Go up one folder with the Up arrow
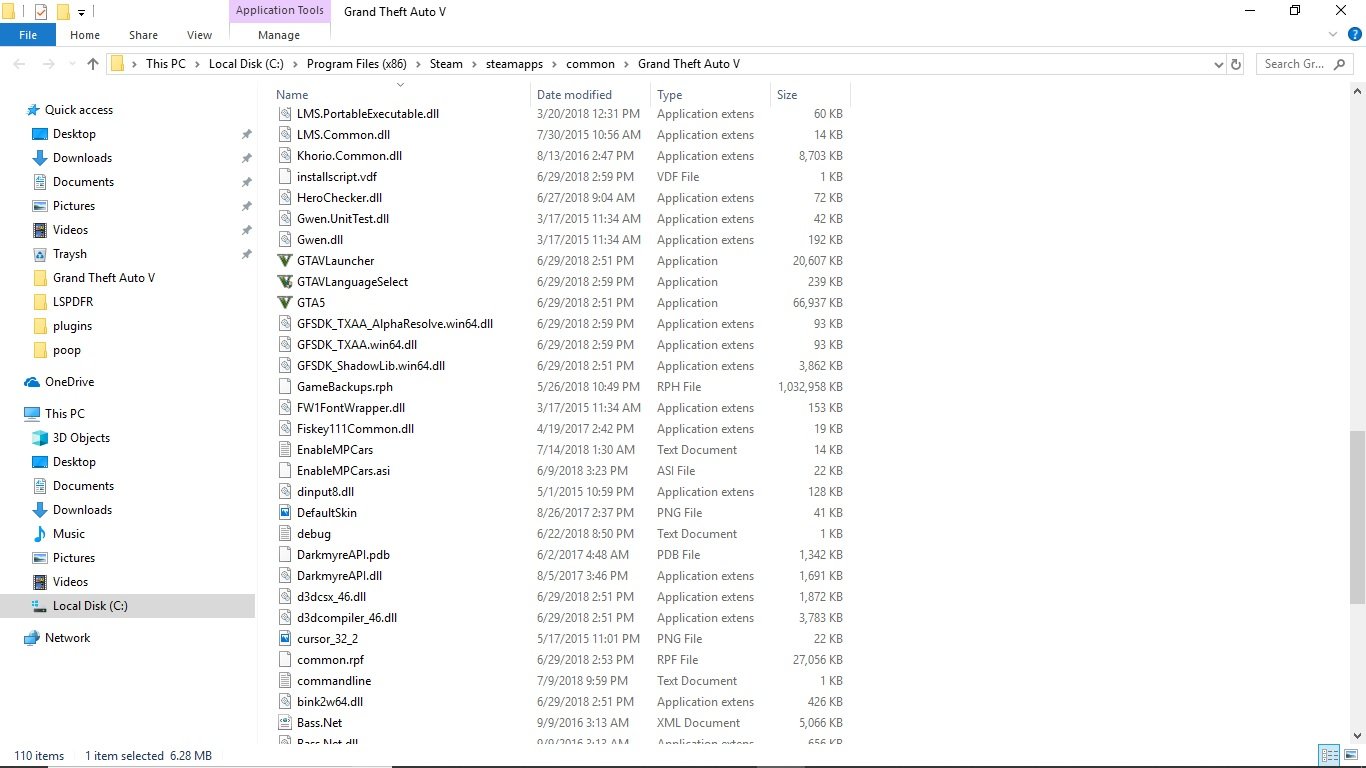This screenshot has width=1366, height=768. tap(93, 64)
